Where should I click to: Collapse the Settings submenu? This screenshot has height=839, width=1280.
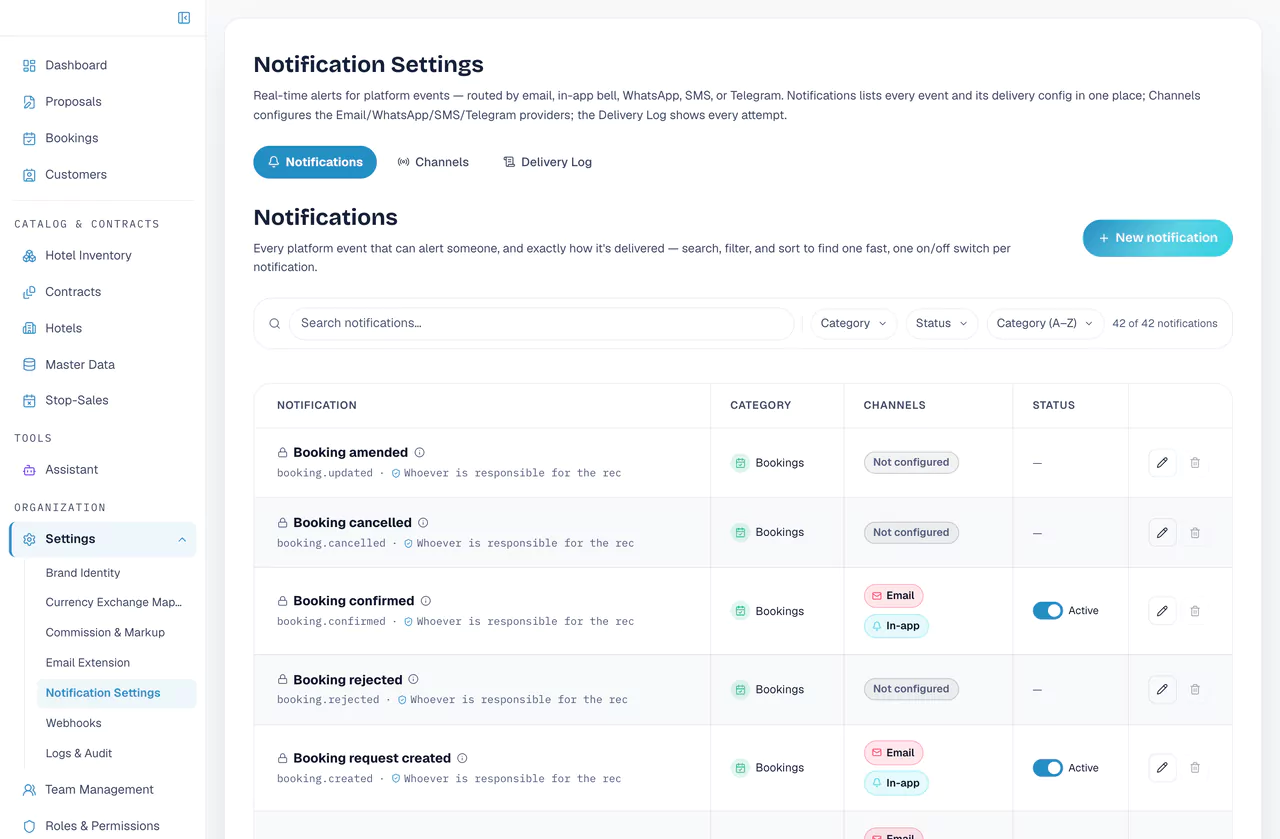point(182,540)
